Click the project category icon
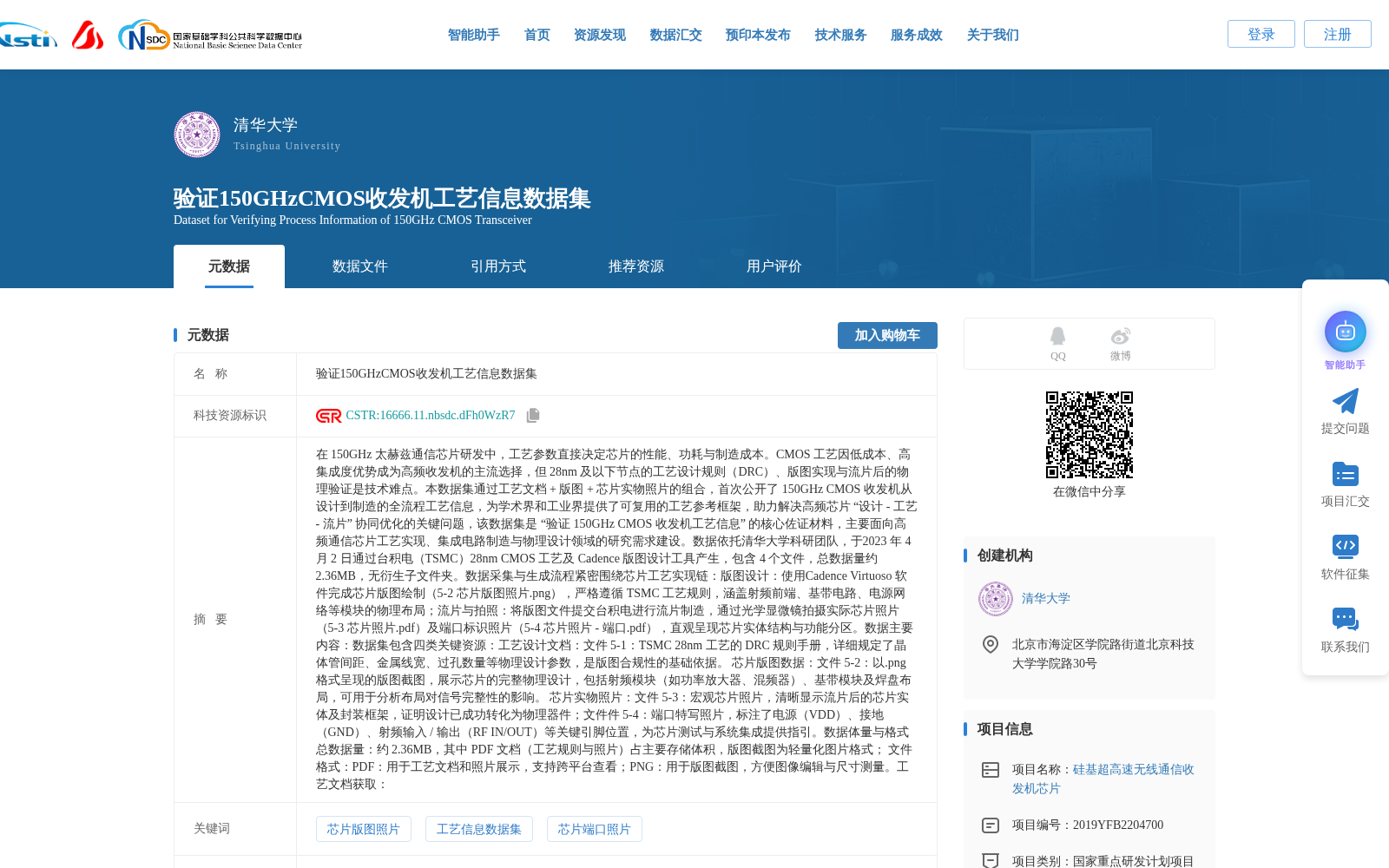Image resolution: width=1389 pixels, height=868 pixels. point(991,860)
